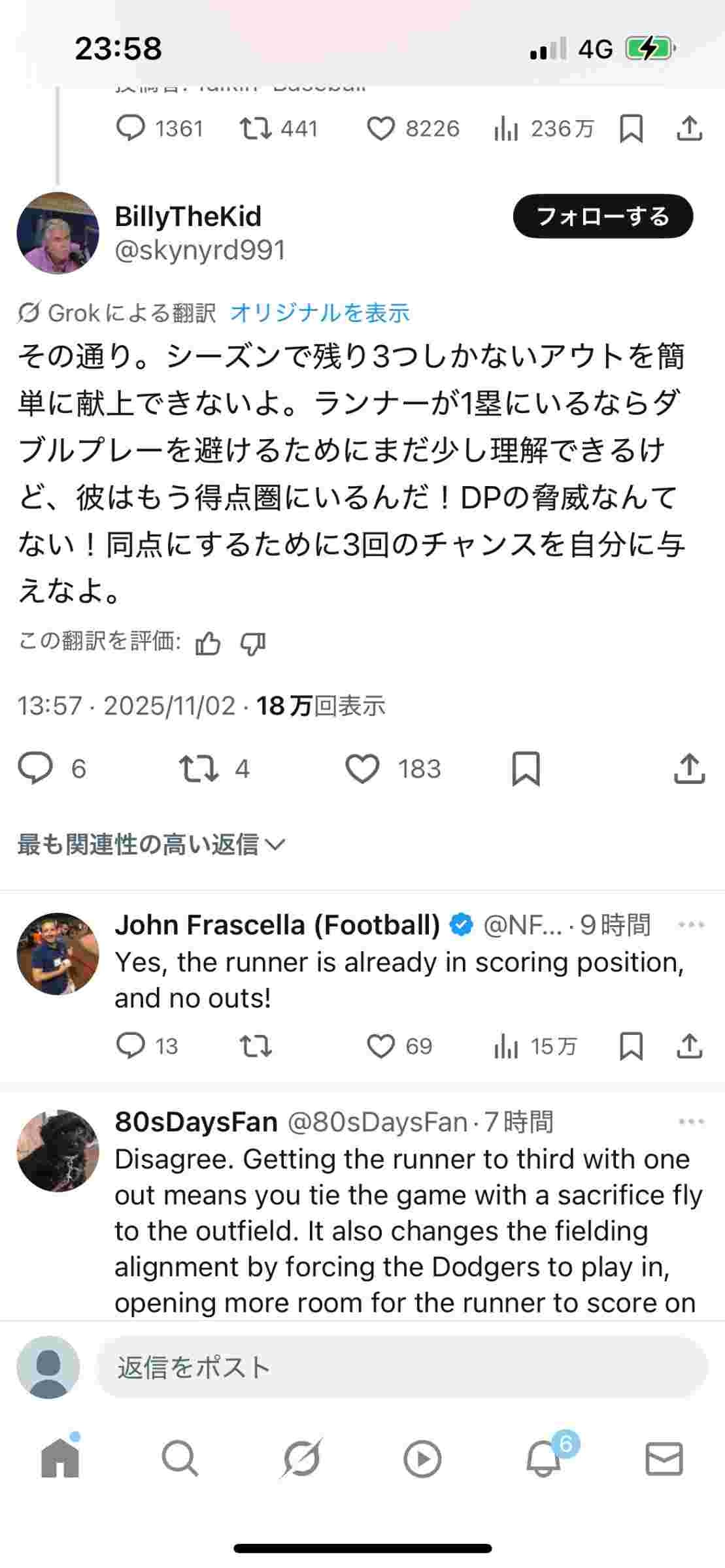This screenshot has width=725, height=1568.
Task: Tap オリジナルを表示 to show original
Action: (x=320, y=313)
